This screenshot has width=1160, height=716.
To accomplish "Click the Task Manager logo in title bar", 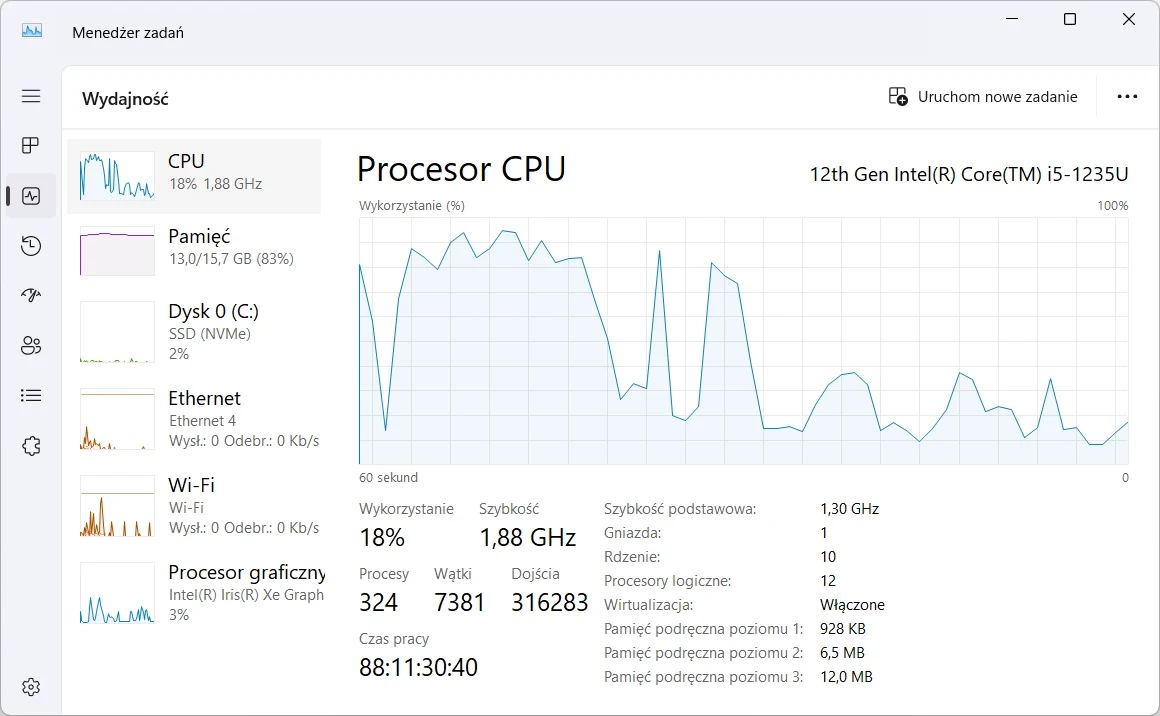I will coord(31,31).
